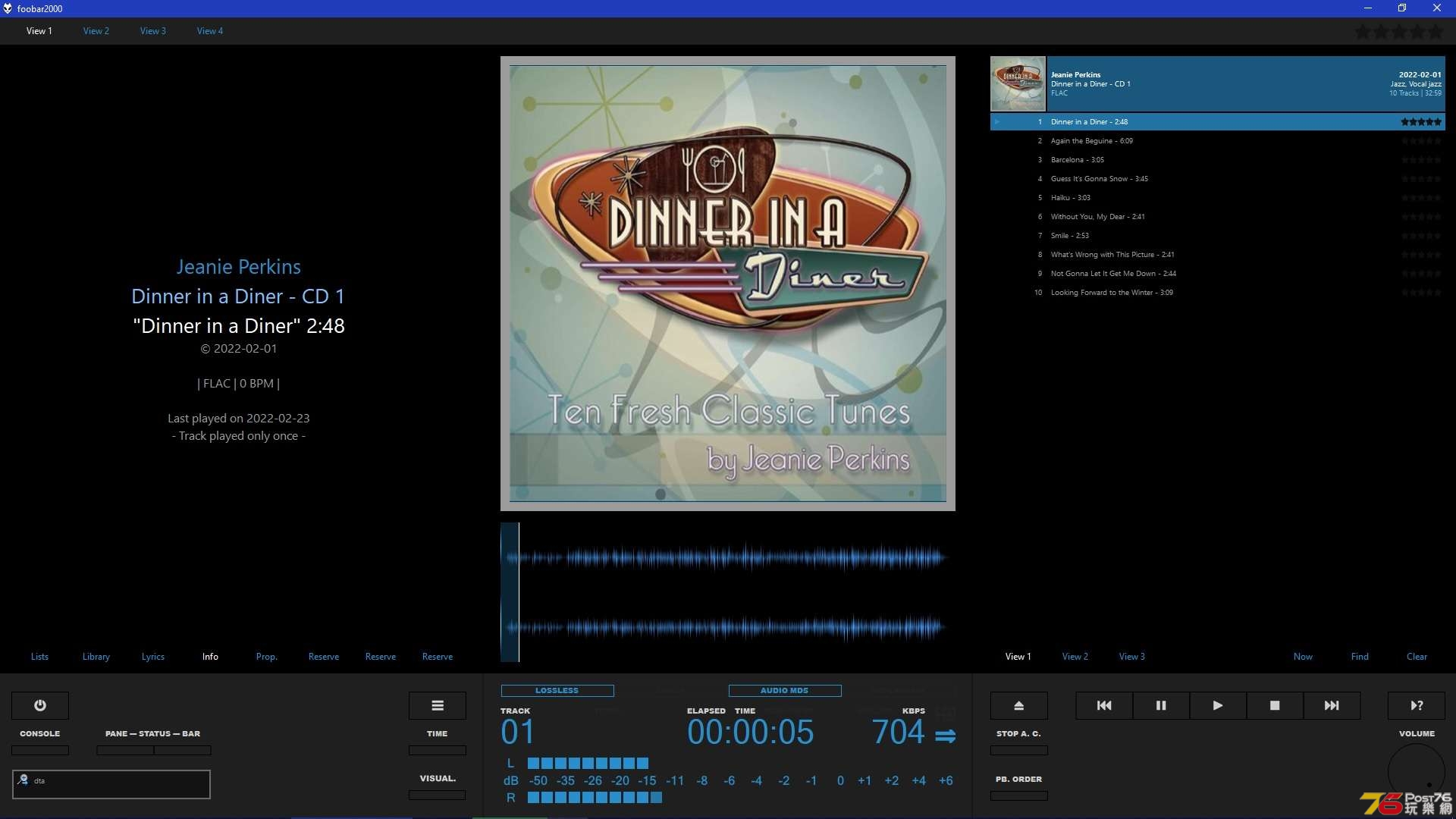Viewport: 1456px width, 819px height.
Task: Open the Prop. tab
Action: point(267,657)
